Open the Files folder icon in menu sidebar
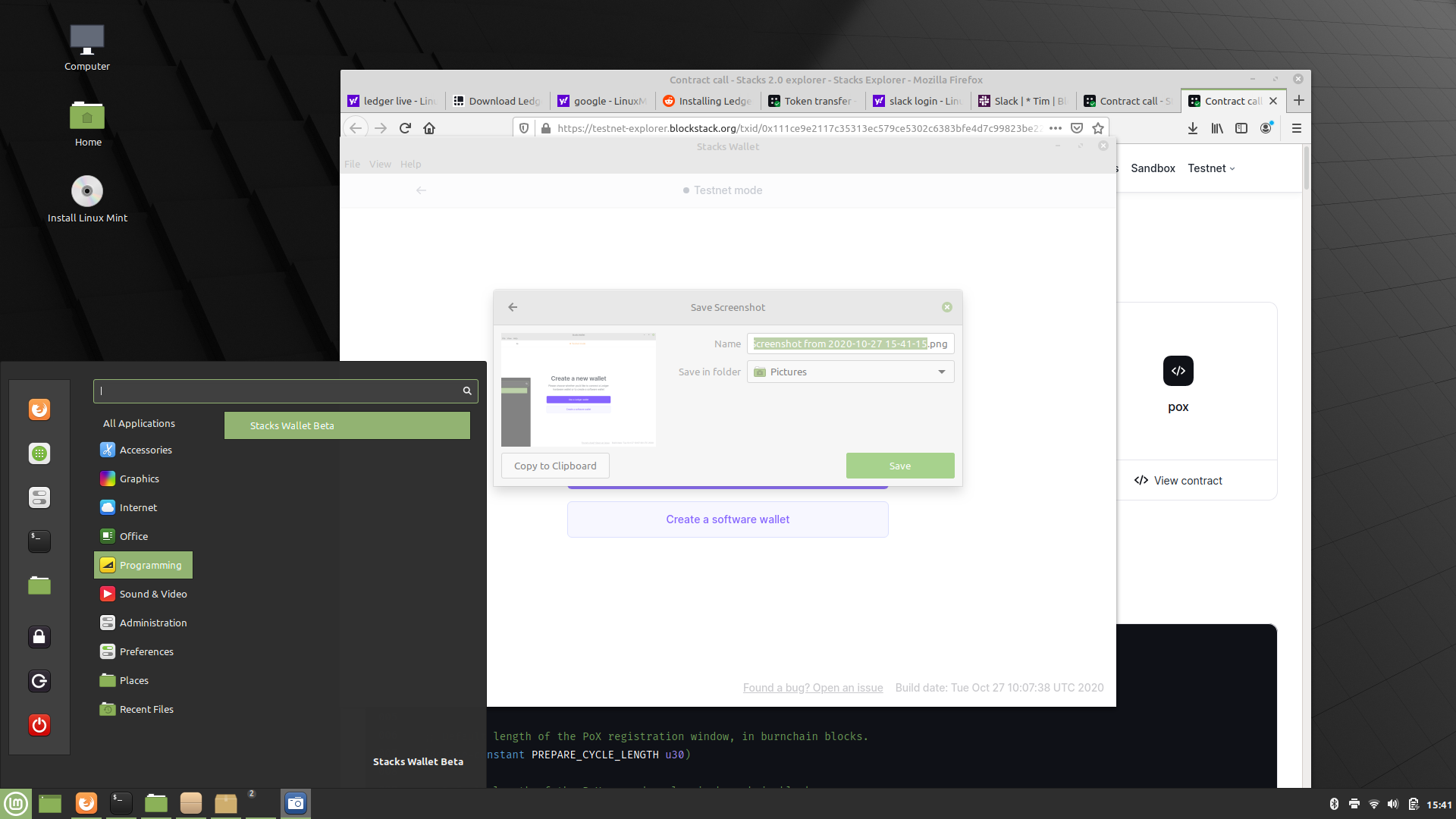This screenshot has height=819, width=1456. point(39,585)
